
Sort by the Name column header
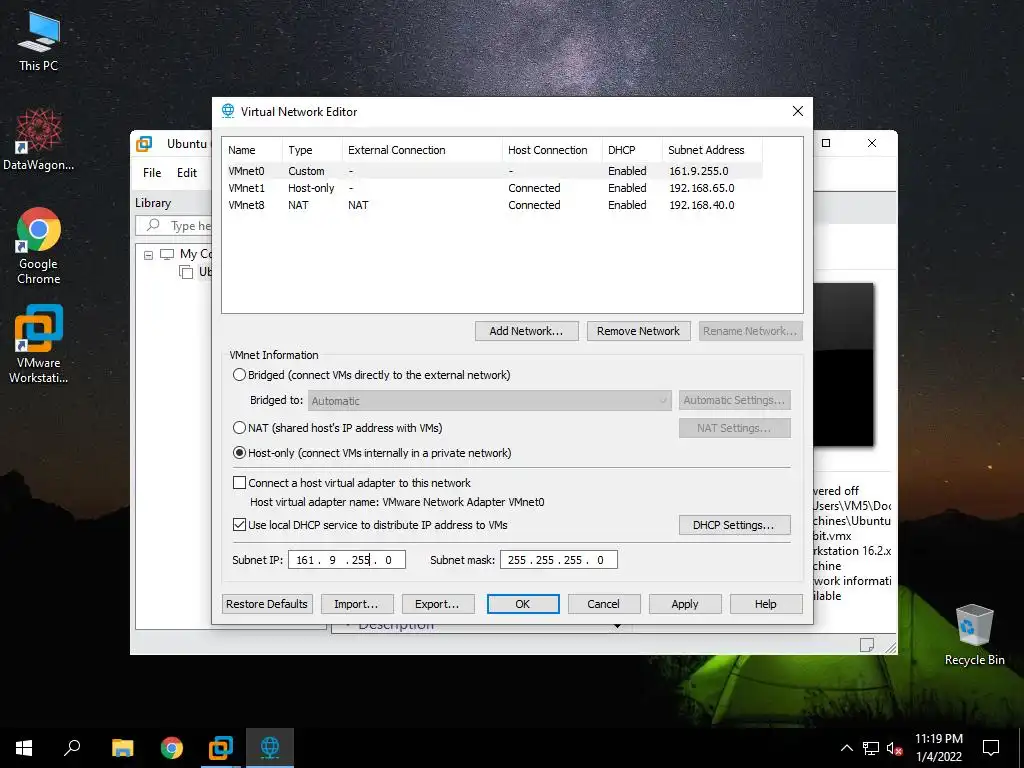click(252, 150)
